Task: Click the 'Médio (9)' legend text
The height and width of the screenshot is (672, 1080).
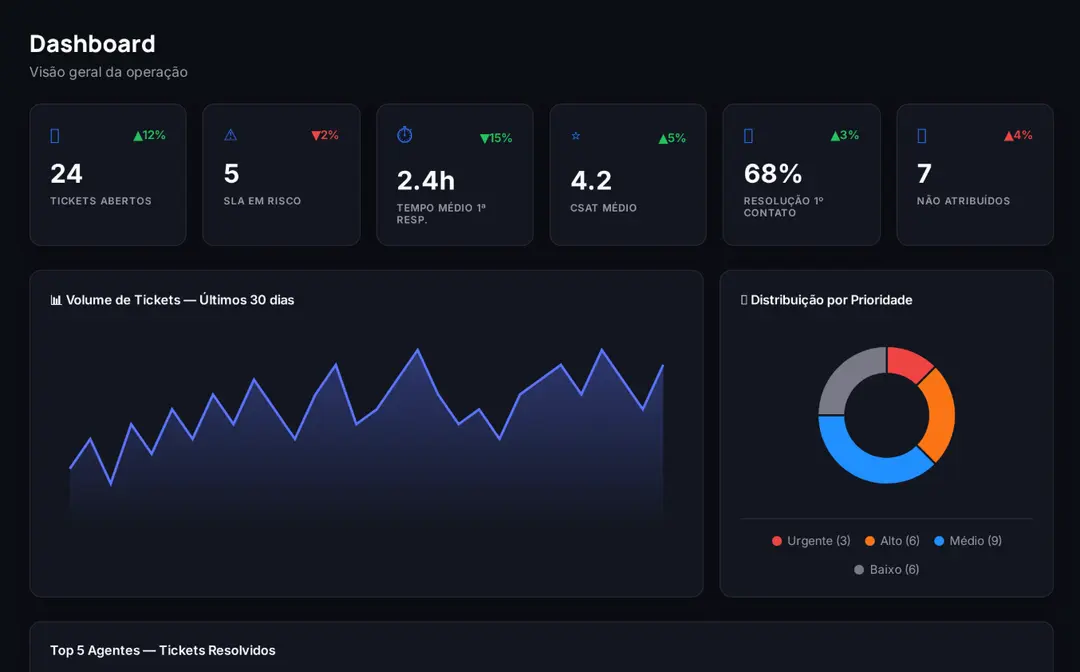Action: (x=976, y=541)
